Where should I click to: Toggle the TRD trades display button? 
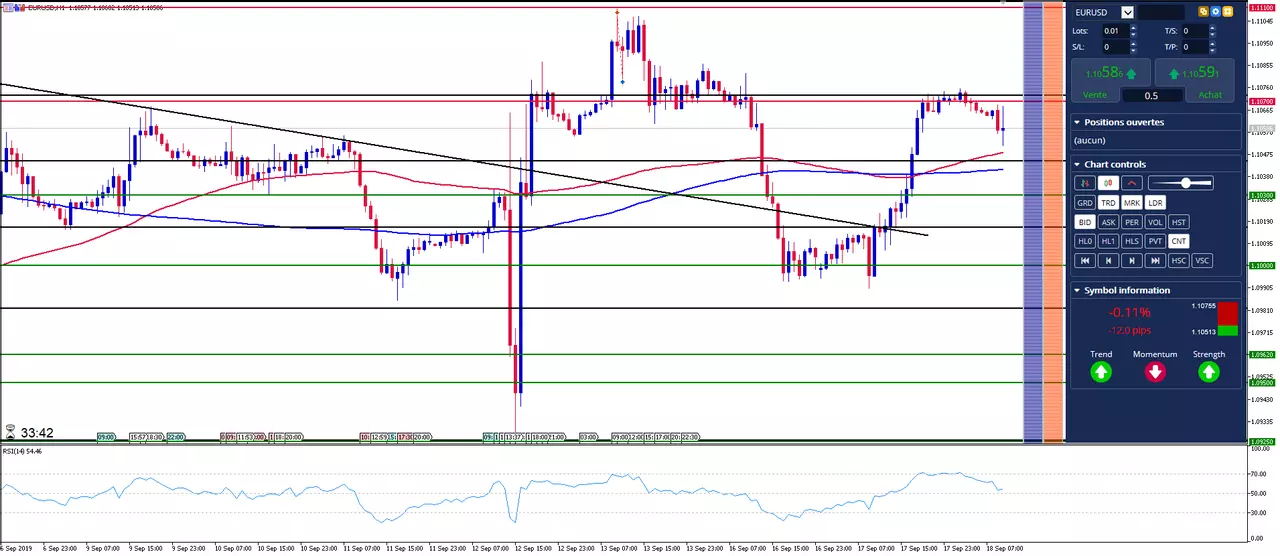coord(1108,202)
